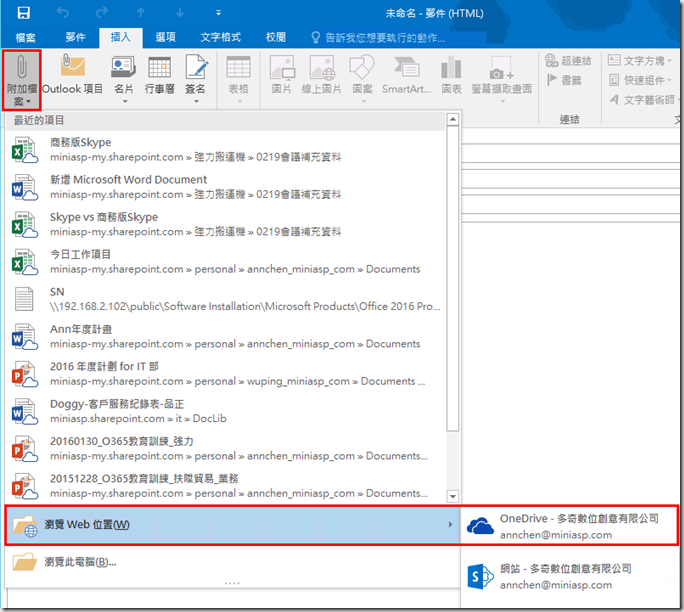The image size is (684, 612).
Task: Click the 附加檔案 attach file button
Action: pyautogui.click(x=22, y=80)
